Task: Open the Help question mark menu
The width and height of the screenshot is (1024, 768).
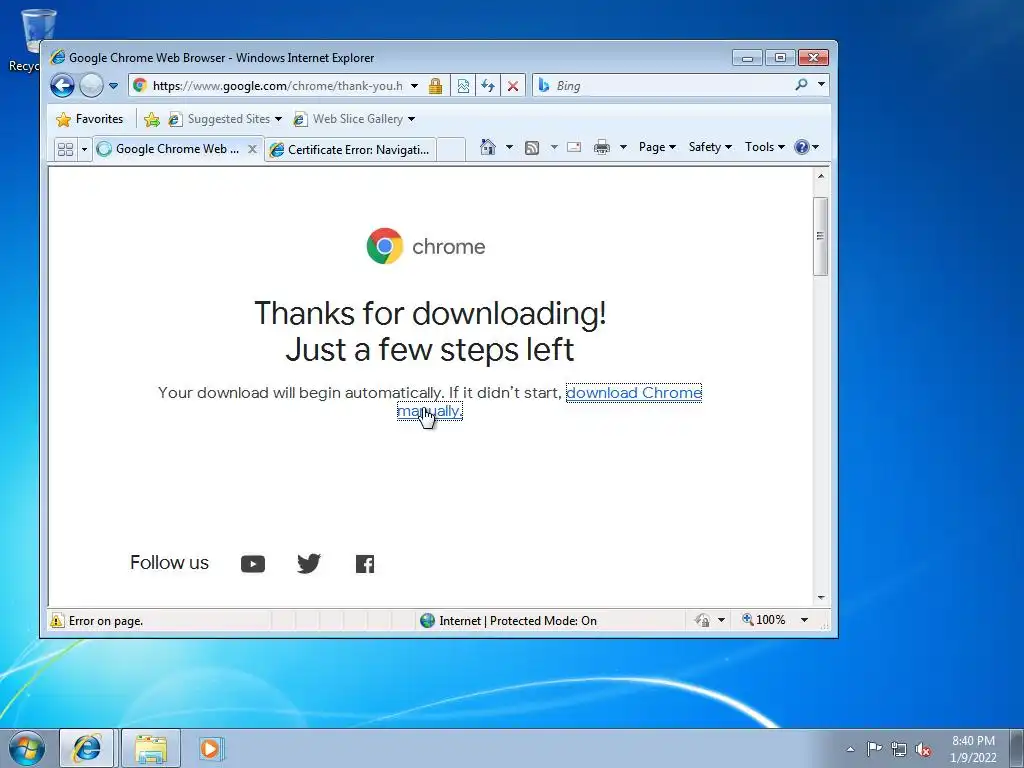Action: click(806, 147)
